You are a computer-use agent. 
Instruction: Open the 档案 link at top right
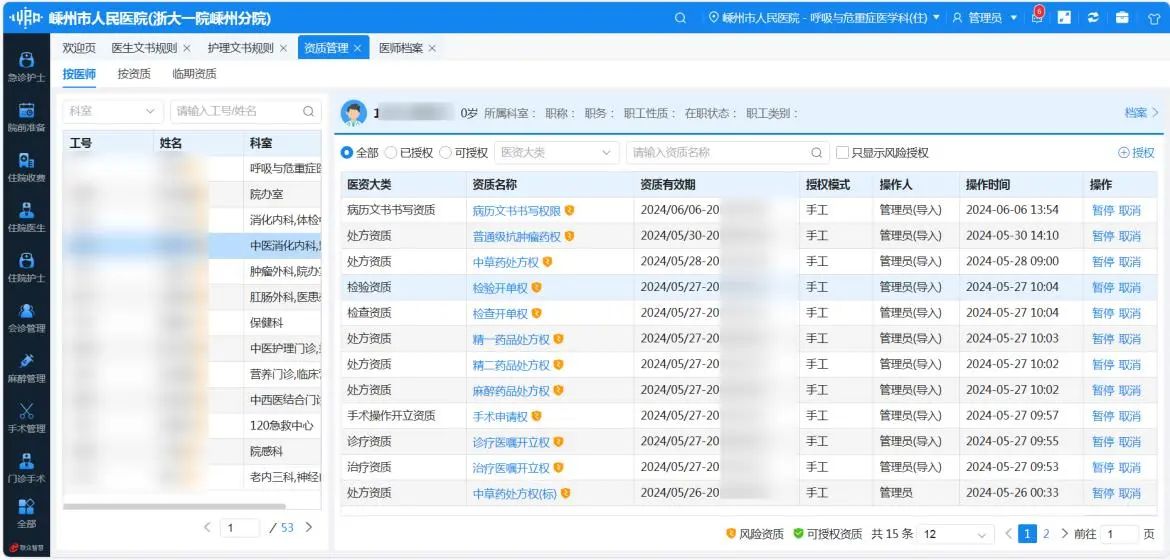tap(1141, 113)
